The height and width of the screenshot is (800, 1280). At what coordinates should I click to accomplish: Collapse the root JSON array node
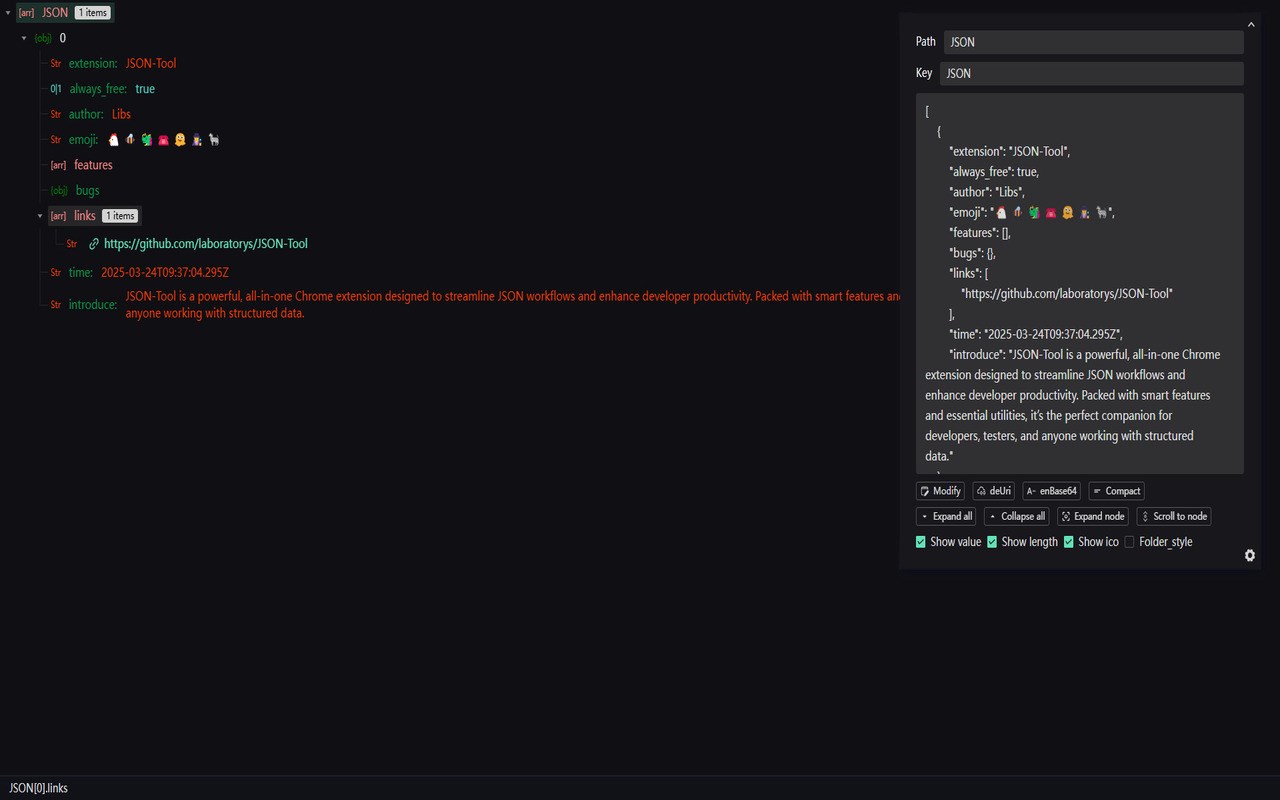[8, 13]
